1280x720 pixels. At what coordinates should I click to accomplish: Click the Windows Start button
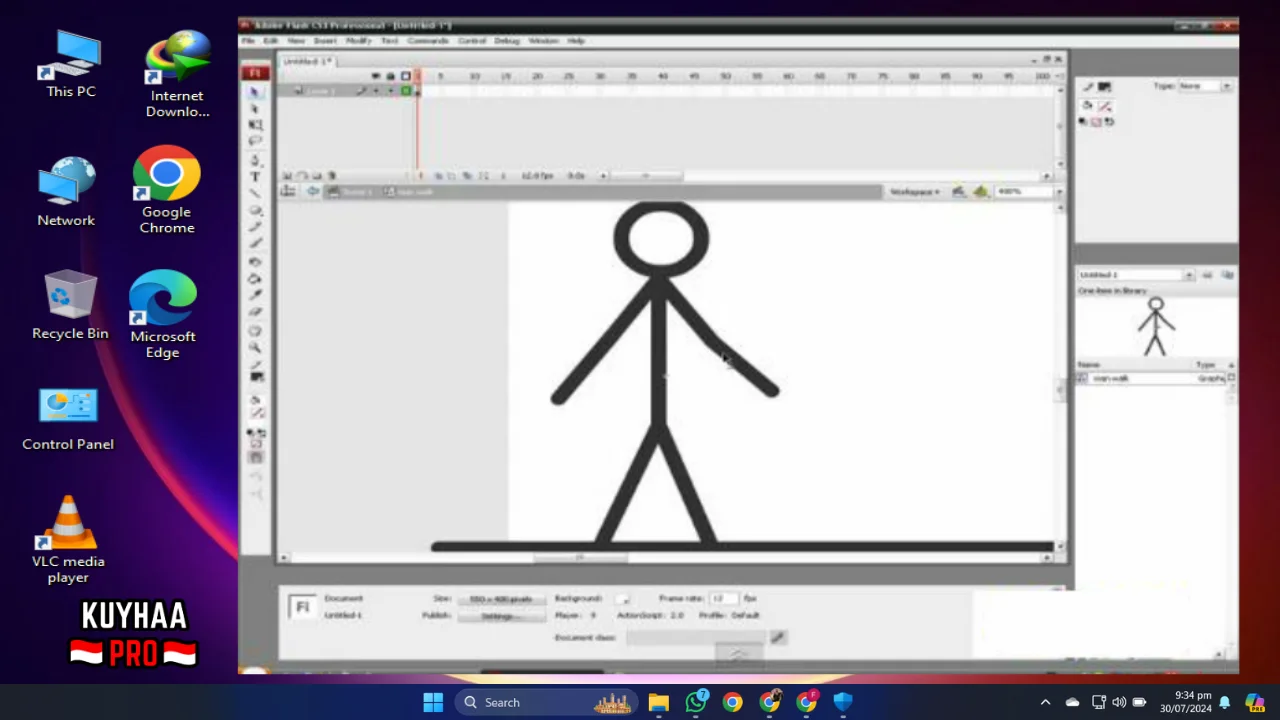(433, 702)
